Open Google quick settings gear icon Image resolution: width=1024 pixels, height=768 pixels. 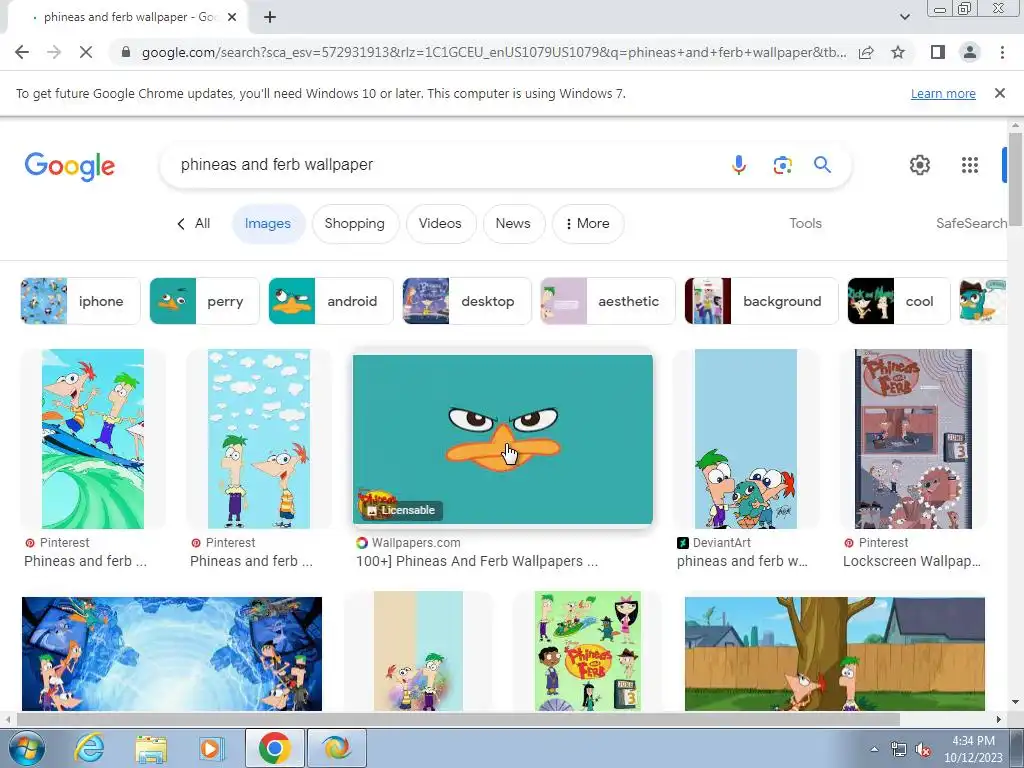coord(920,165)
